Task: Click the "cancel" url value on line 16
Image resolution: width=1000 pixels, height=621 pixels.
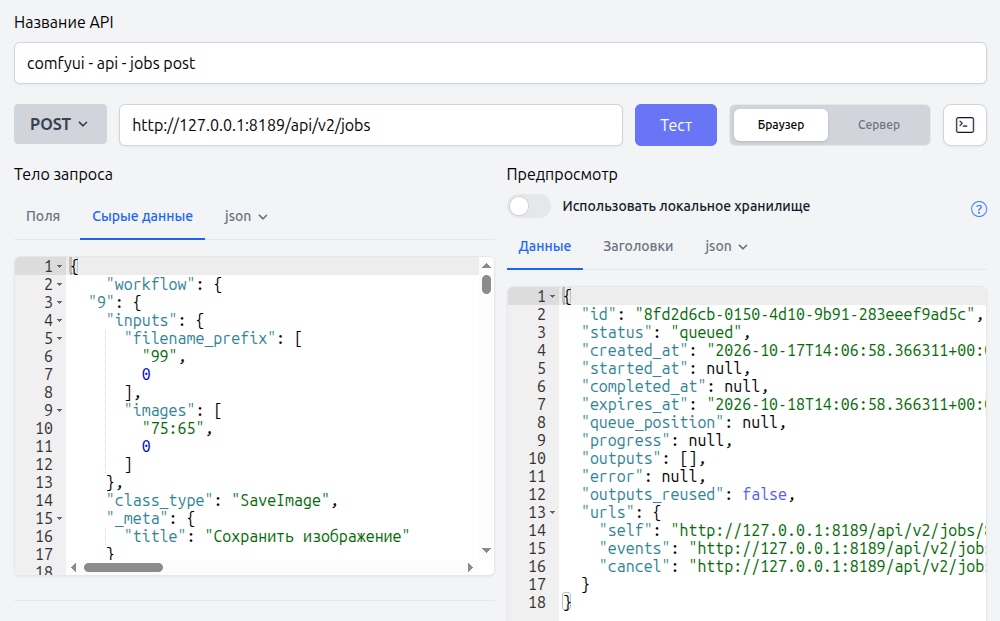Action: tap(837, 567)
